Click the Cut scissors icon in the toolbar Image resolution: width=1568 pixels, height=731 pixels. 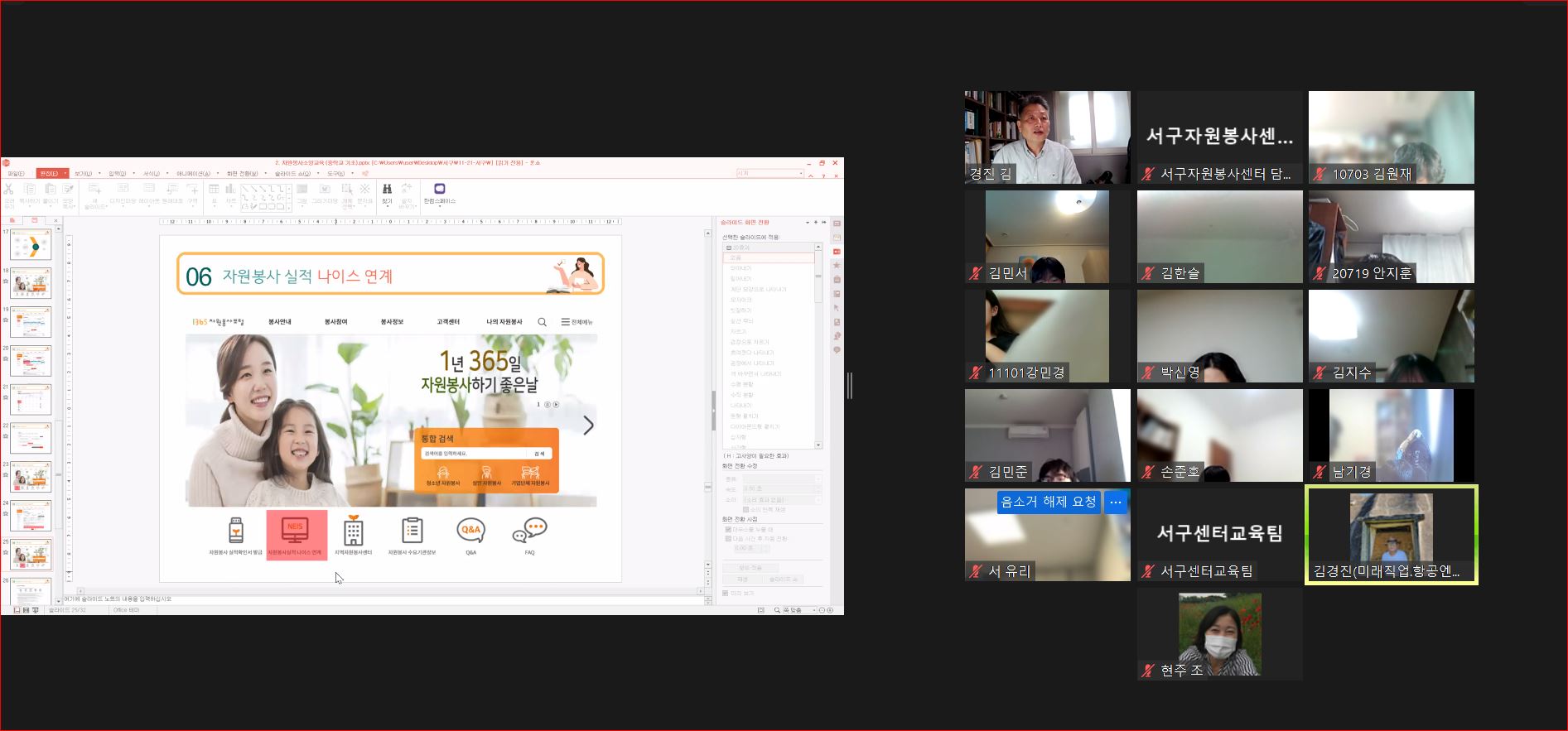coord(9,190)
